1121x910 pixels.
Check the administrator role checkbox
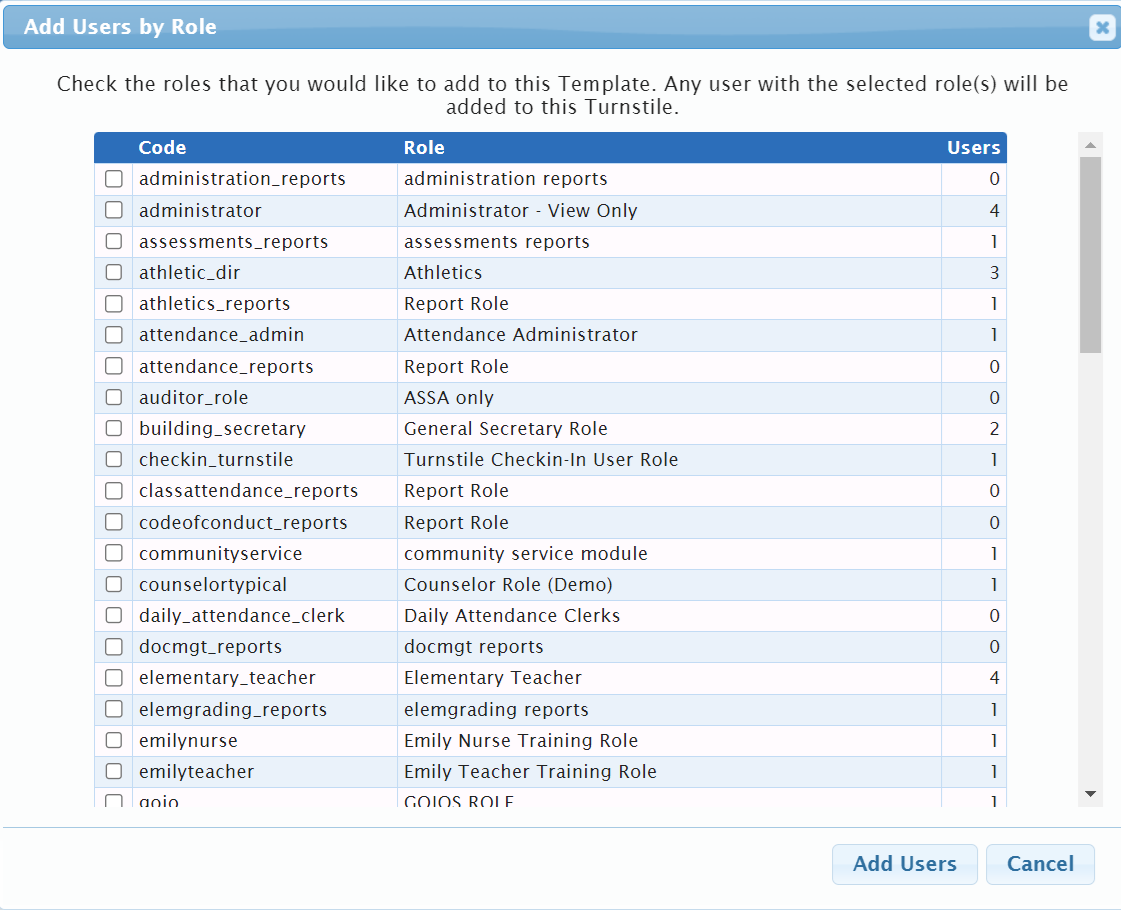tap(114, 210)
